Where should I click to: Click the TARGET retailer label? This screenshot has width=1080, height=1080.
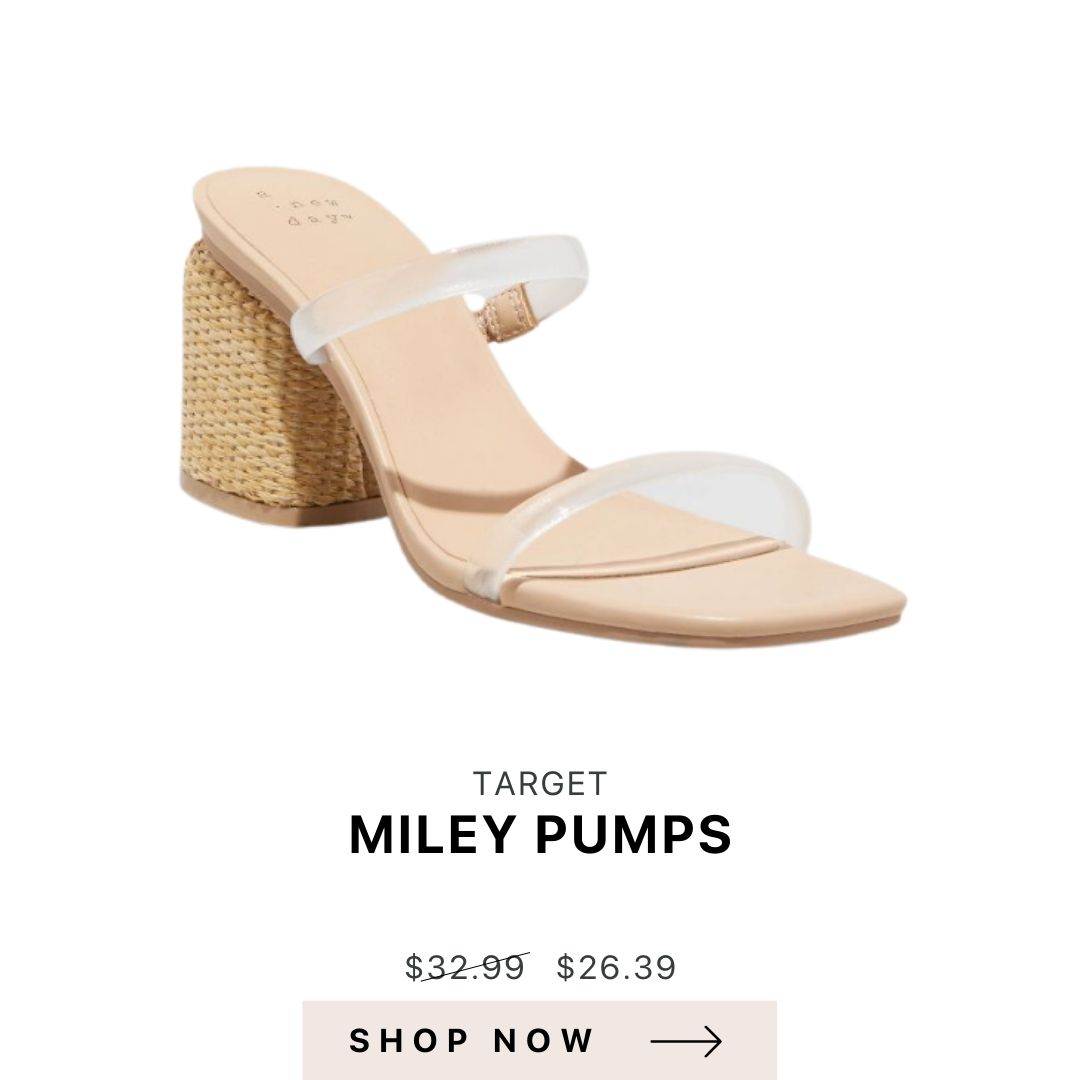coord(540,783)
